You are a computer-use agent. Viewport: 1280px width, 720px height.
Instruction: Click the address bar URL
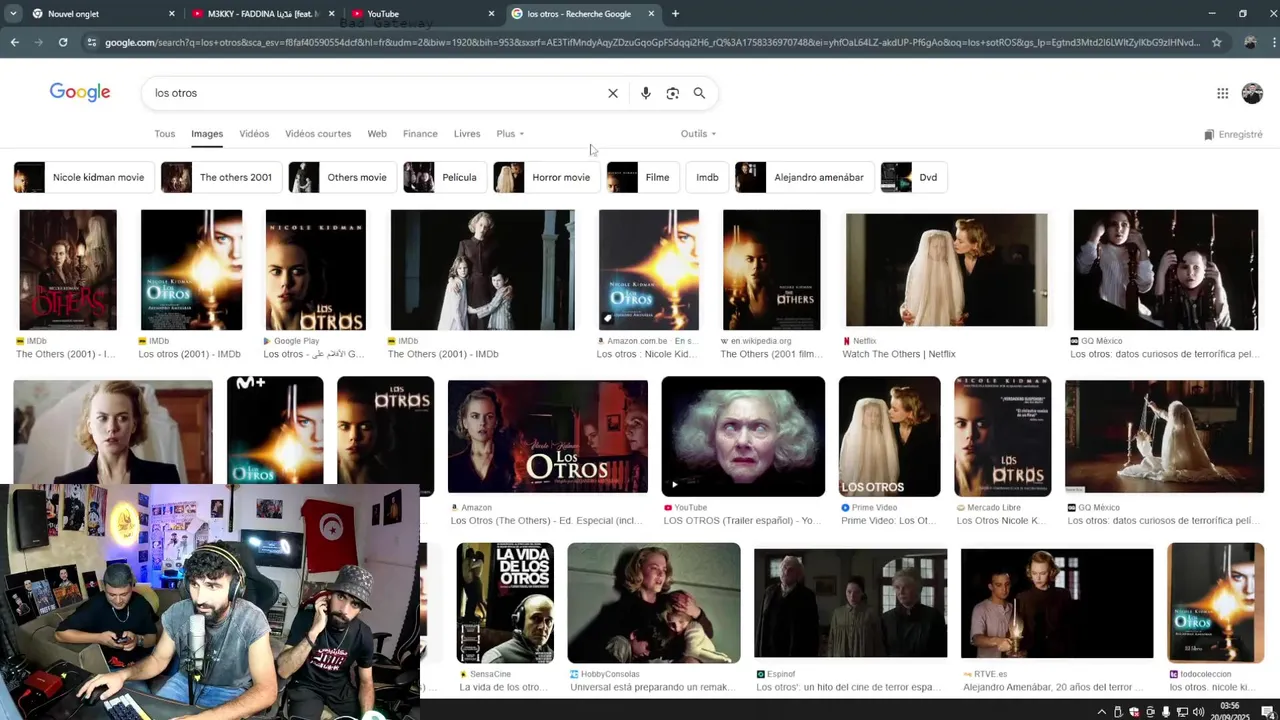pyautogui.click(x=650, y=42)
